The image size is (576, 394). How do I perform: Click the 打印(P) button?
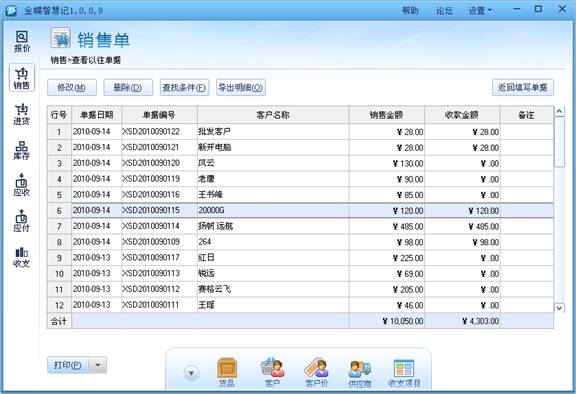coord(68,365)
